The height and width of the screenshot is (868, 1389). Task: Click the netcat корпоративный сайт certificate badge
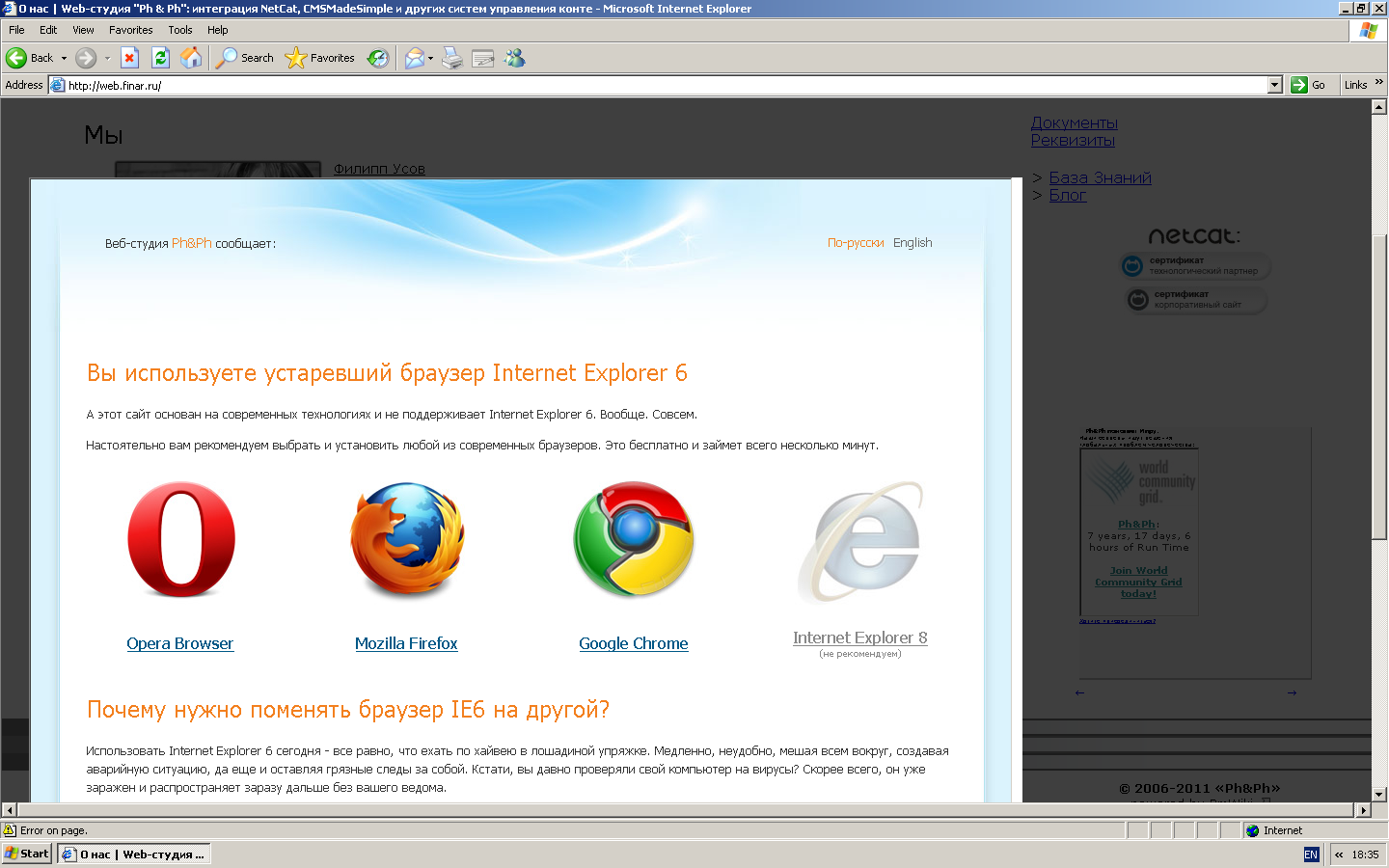[x=1196, y=300]
